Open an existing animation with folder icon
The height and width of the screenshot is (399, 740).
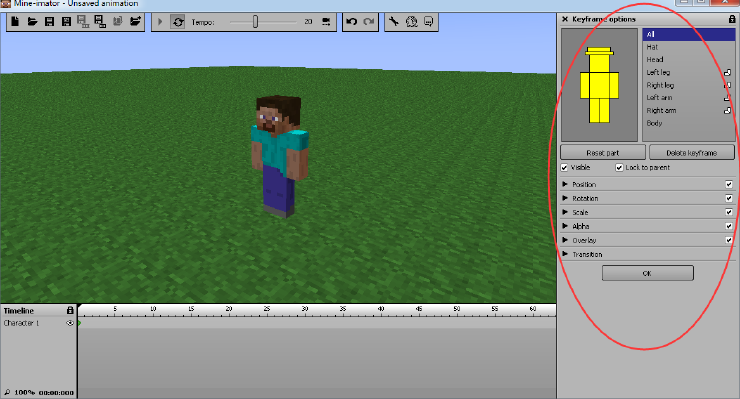[x=32, y=21]
